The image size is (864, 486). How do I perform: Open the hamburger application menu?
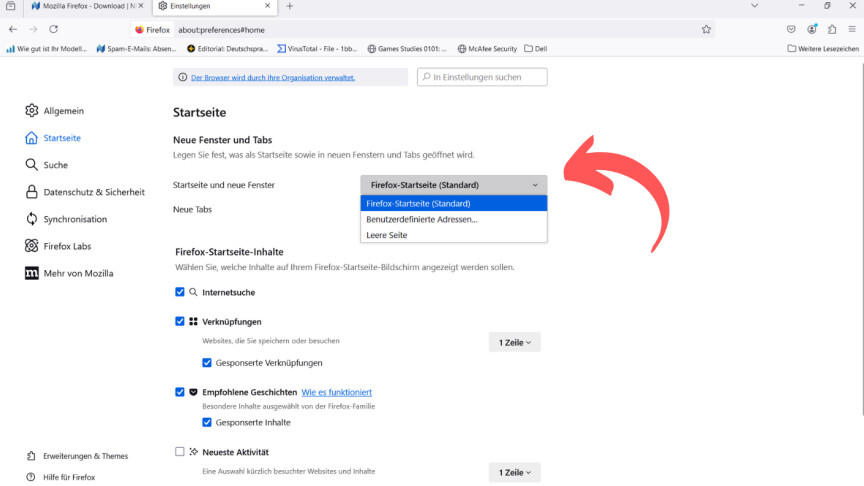click(x=852, y=29)
